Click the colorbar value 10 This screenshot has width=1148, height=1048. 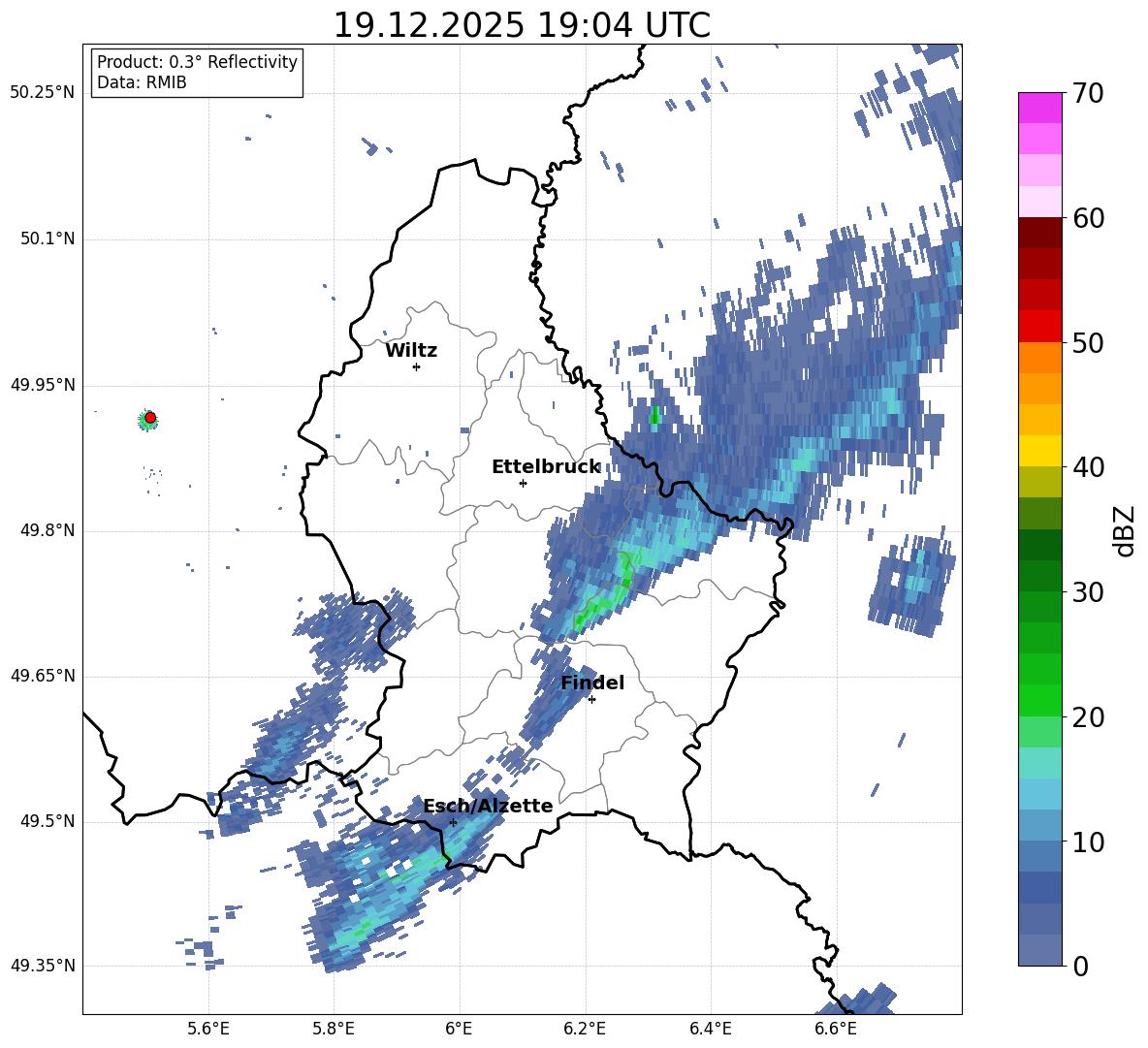click(1088, 842)
